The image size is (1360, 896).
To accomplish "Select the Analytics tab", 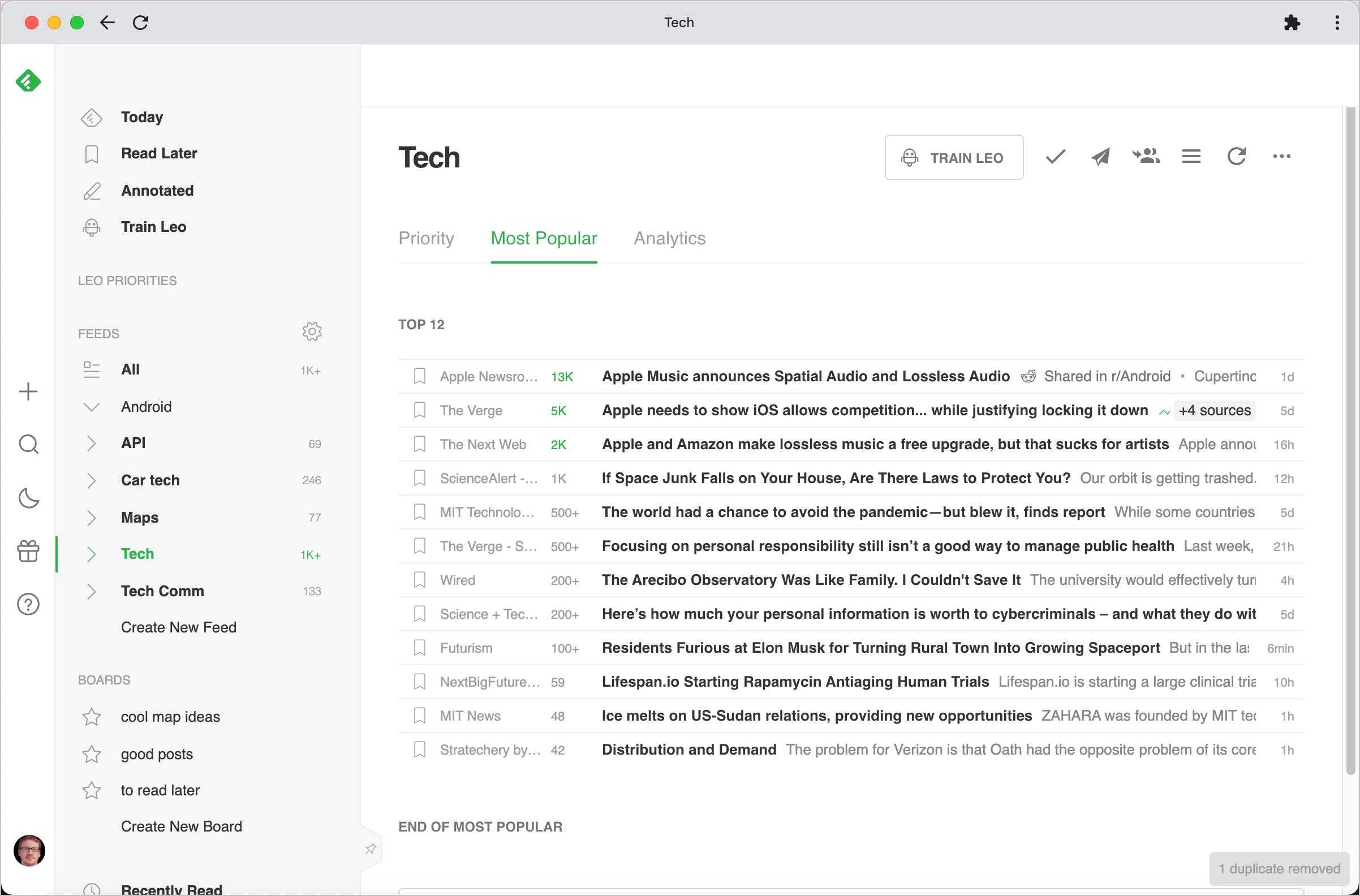I will click(670, 238).
